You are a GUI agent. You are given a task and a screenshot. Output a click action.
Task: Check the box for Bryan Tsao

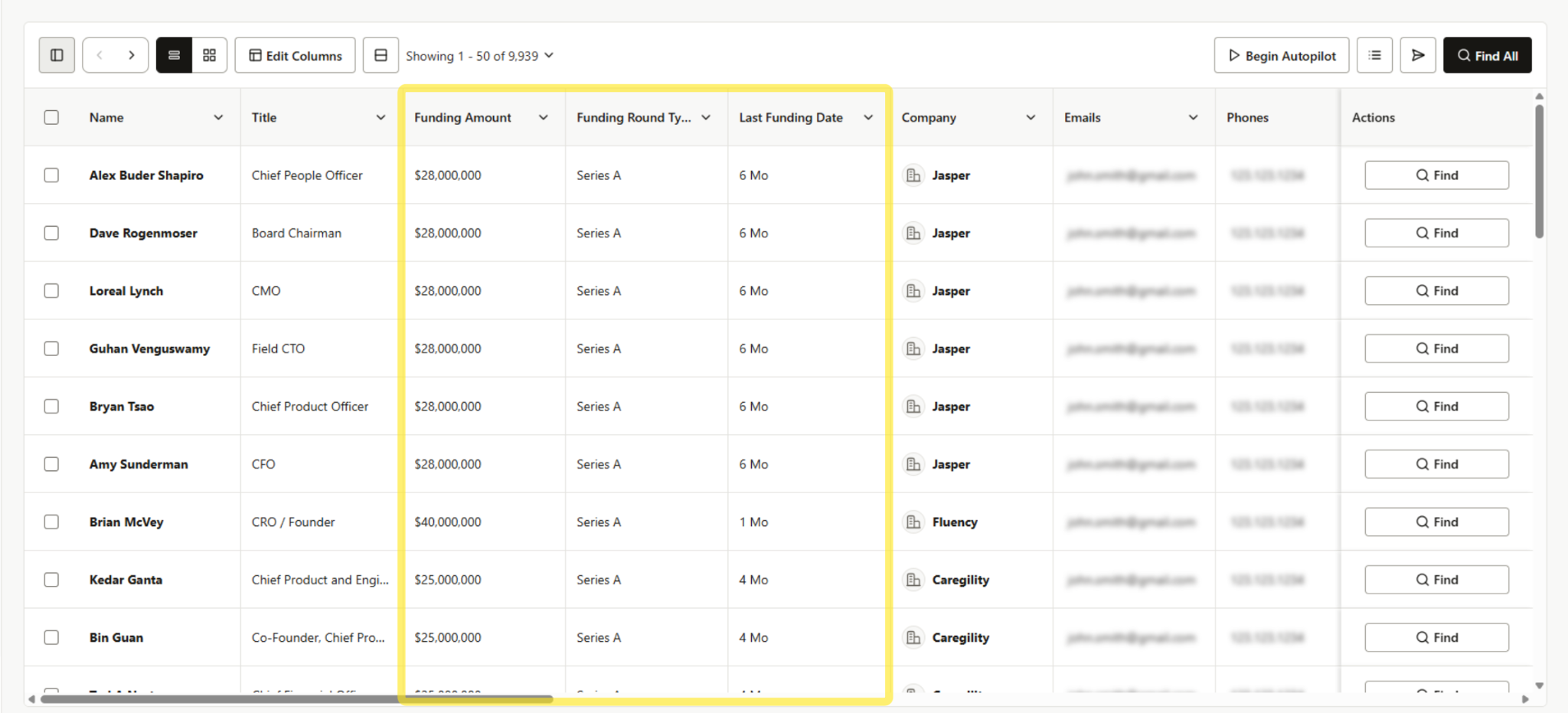pyautogui.click(x=51, y=407)
